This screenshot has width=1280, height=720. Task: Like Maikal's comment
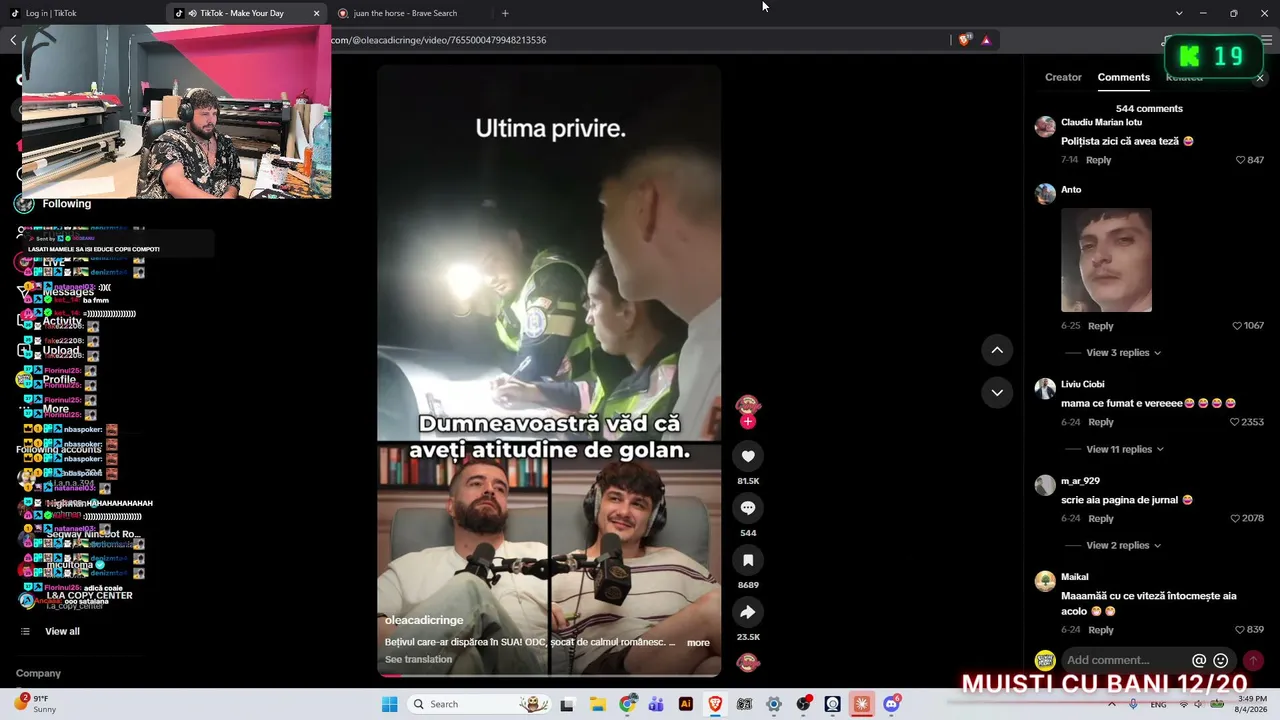click(1240, 630)
